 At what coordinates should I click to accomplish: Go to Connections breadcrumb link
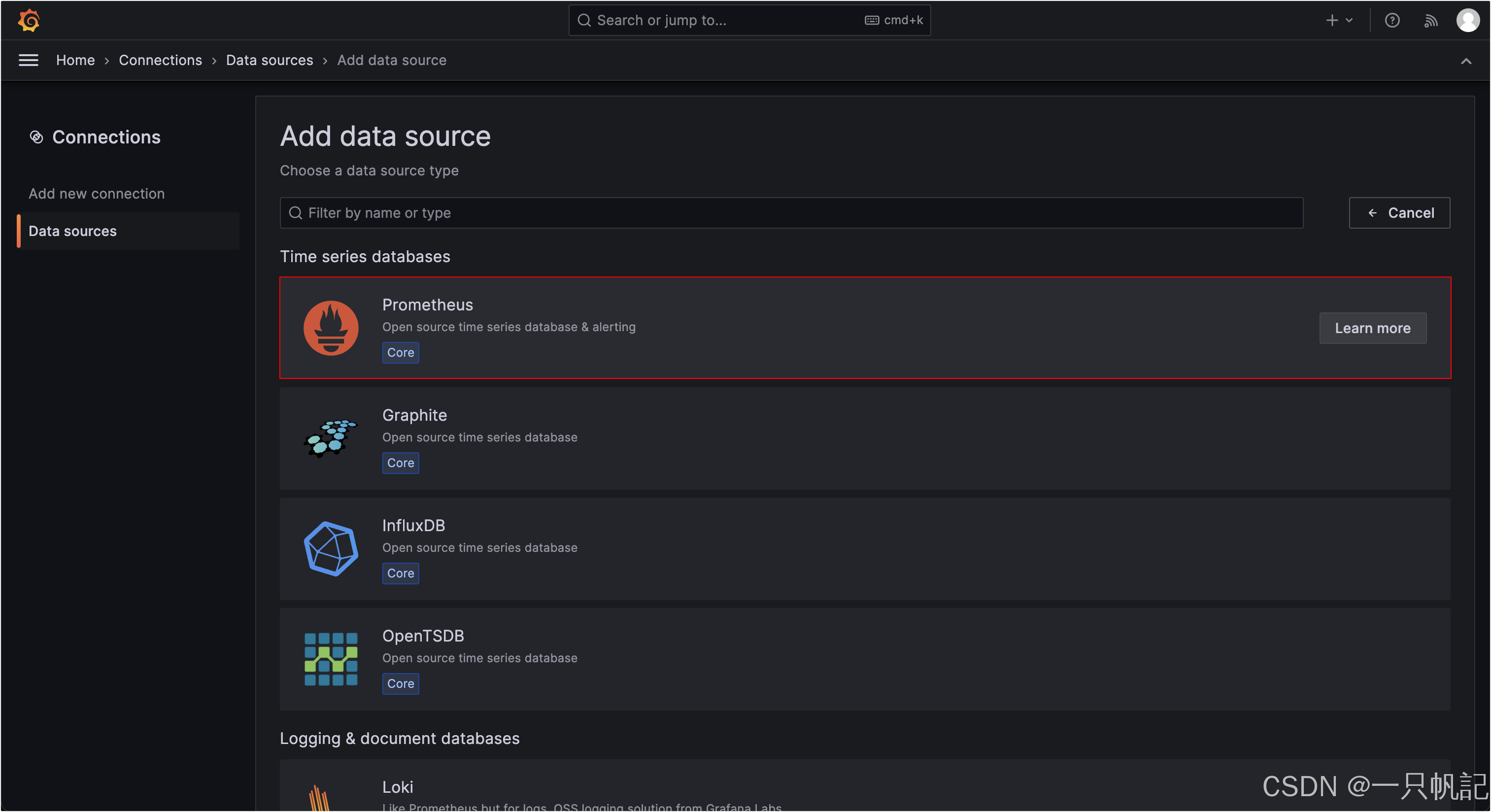160,60
